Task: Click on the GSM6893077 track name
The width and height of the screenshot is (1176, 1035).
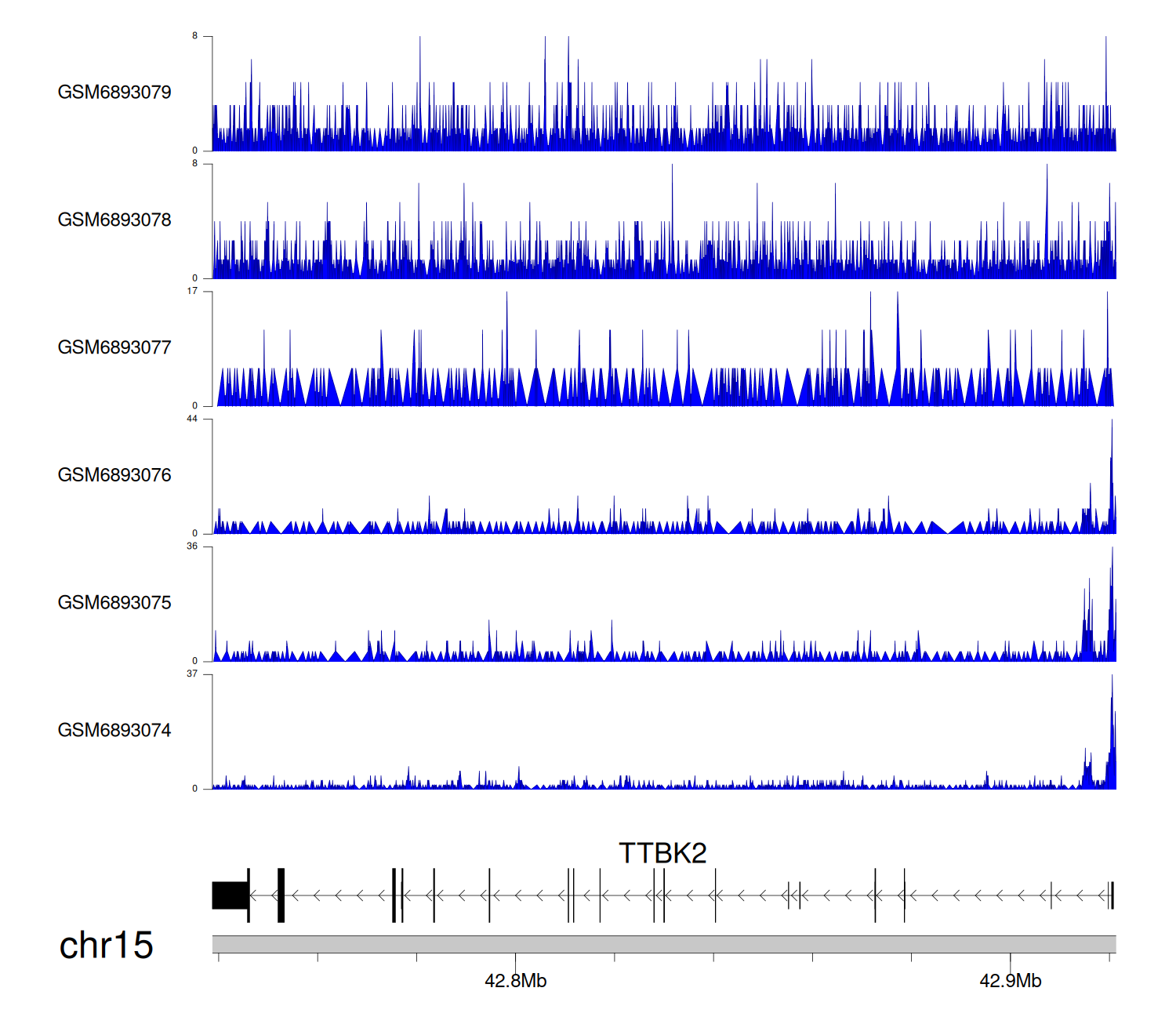Action: click(x=114, y=348)
